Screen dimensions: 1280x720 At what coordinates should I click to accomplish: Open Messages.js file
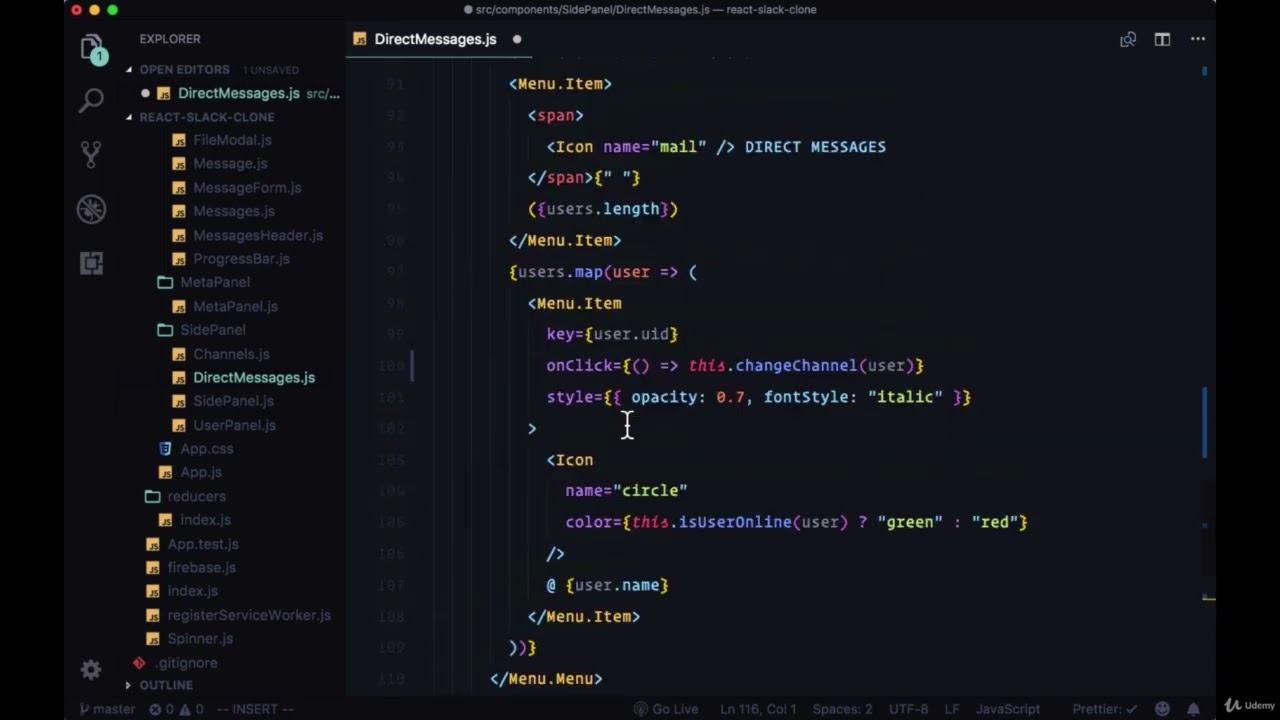tap(233, 211)
